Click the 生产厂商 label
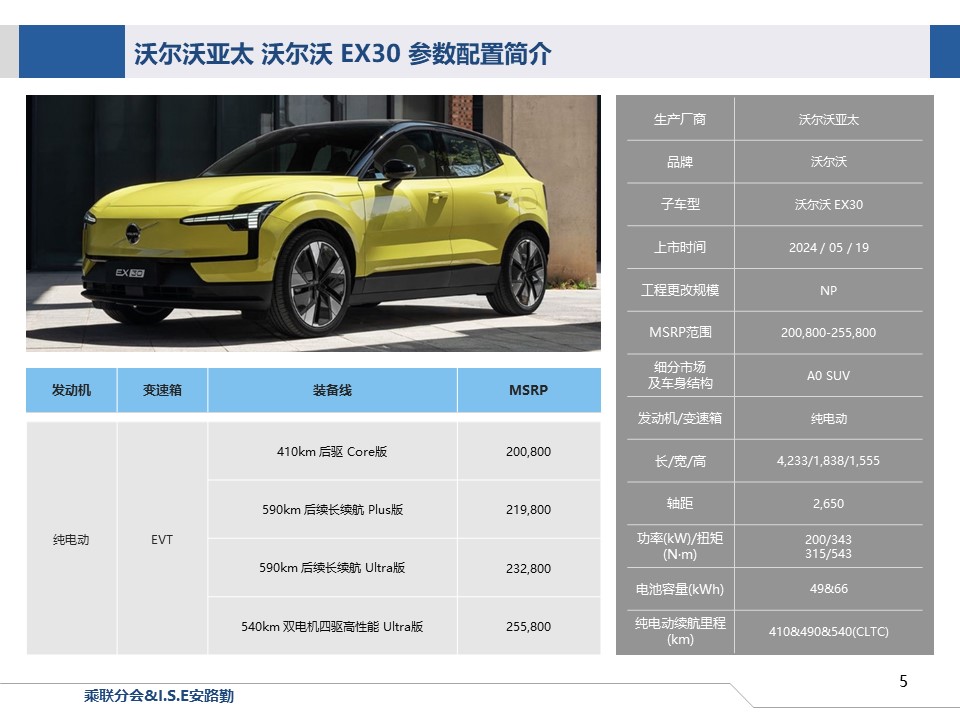This screenshot has width=960, height=720. tap(680, 119)
